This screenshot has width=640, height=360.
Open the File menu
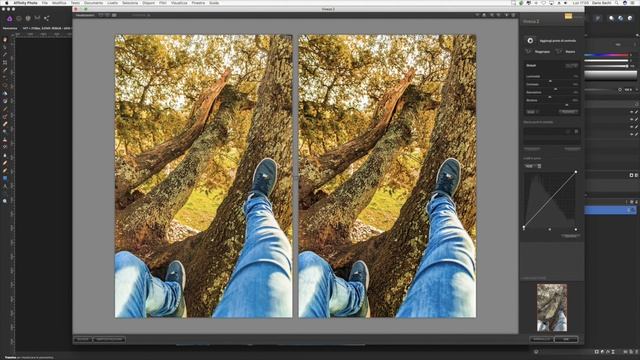[44, 3]
